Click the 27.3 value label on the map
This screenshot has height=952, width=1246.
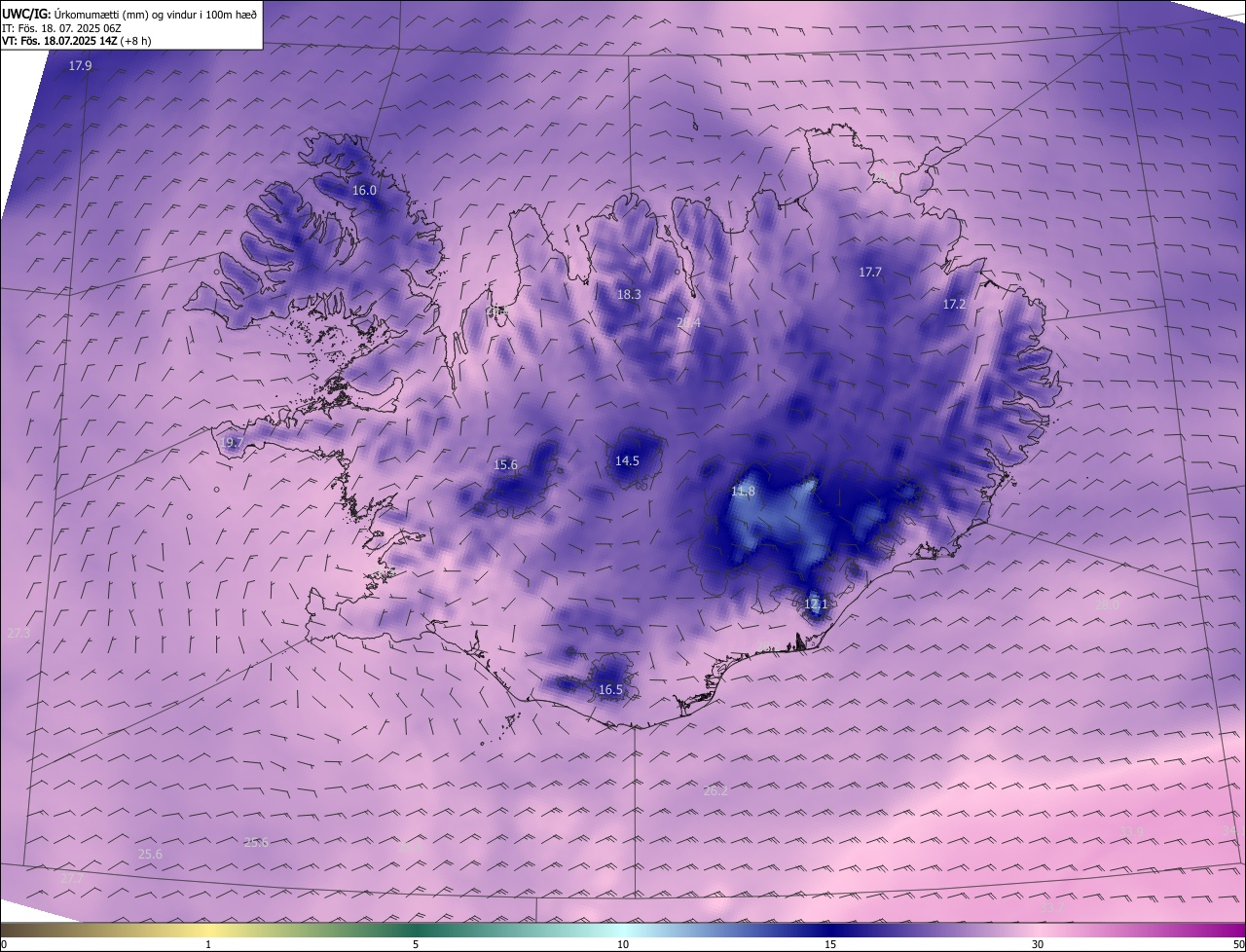(x=18, y=634)
